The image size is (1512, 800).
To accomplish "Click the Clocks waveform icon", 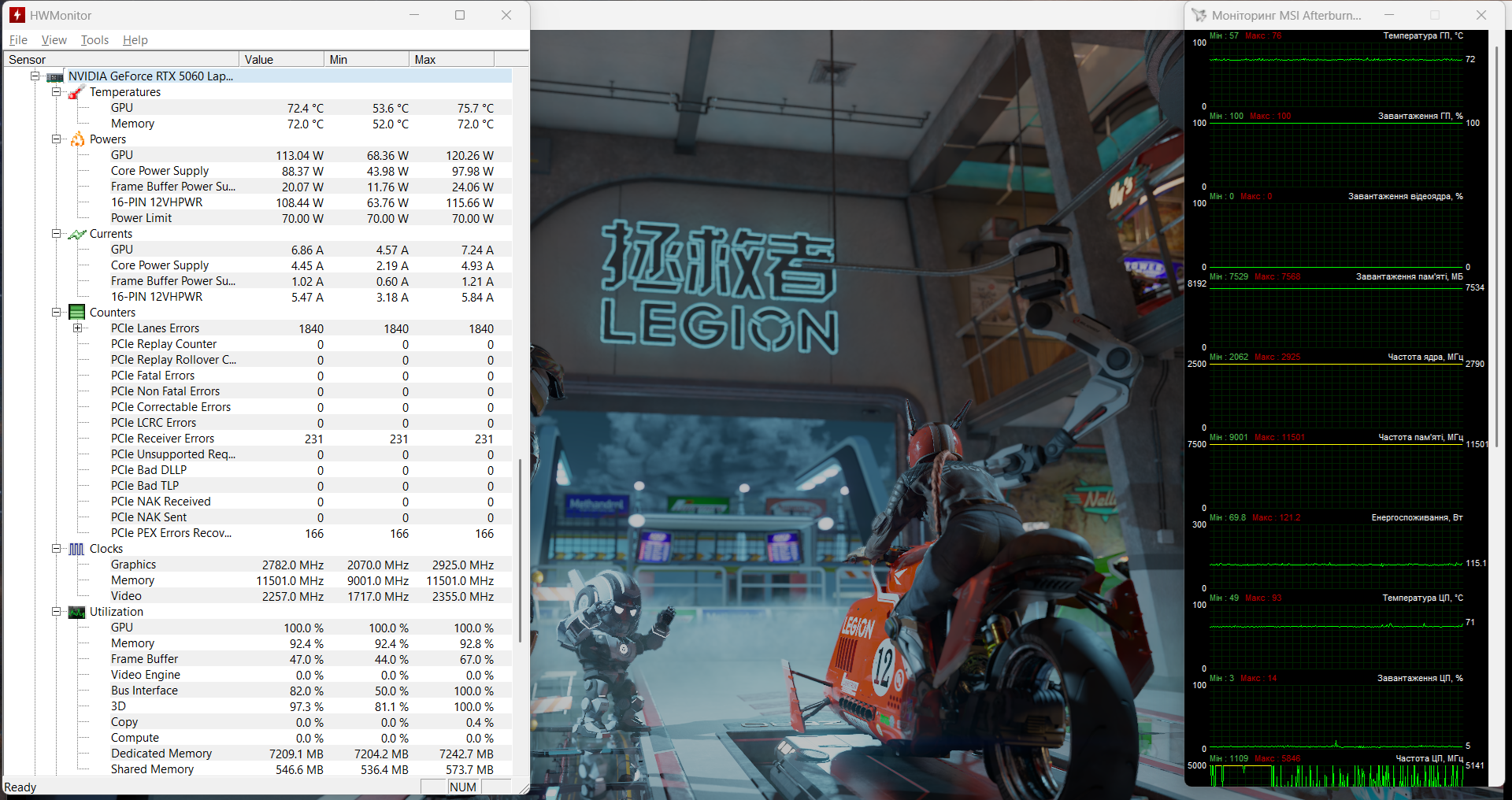I will (76, 549).
